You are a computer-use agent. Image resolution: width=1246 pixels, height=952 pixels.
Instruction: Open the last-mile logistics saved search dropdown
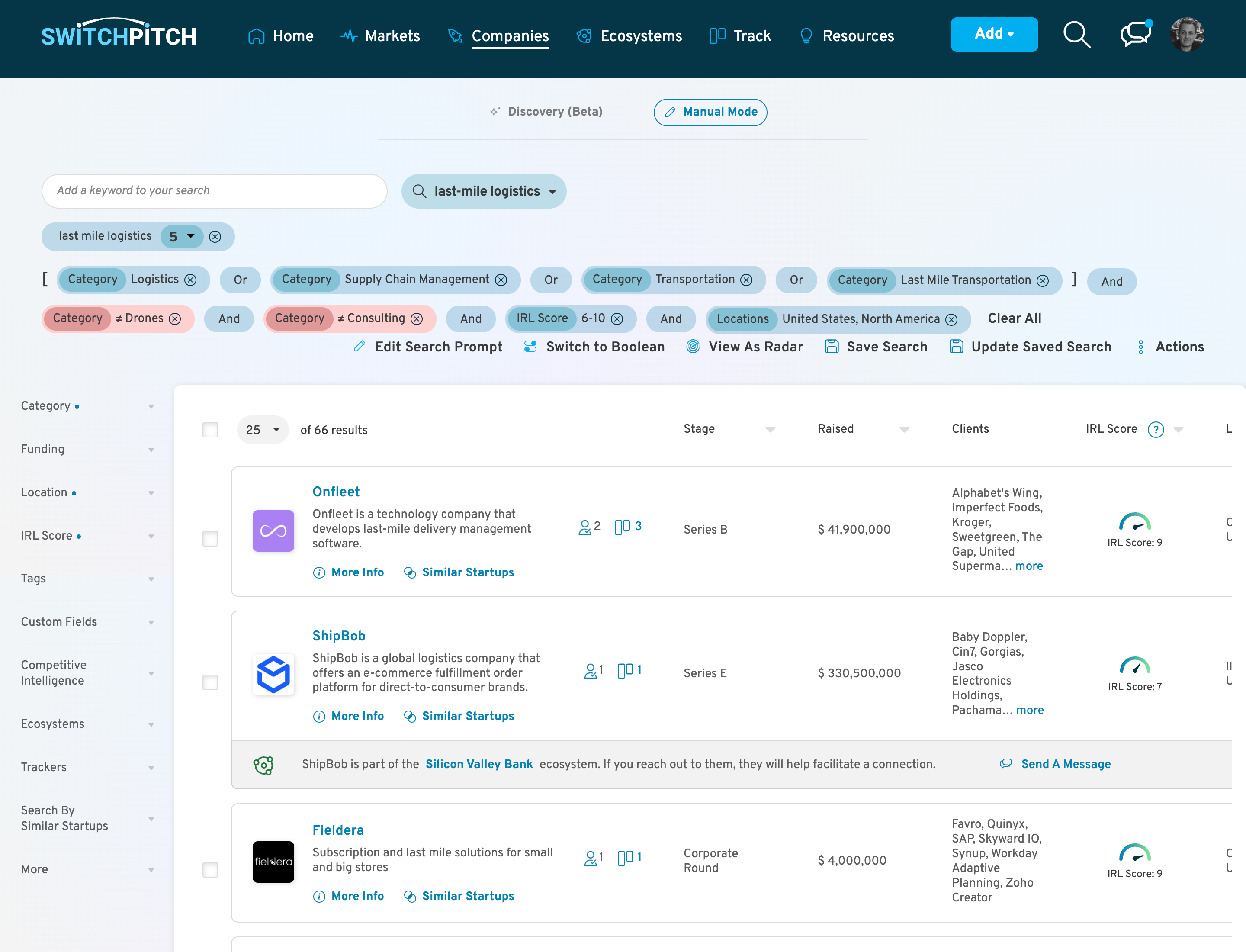pos(484,192)
